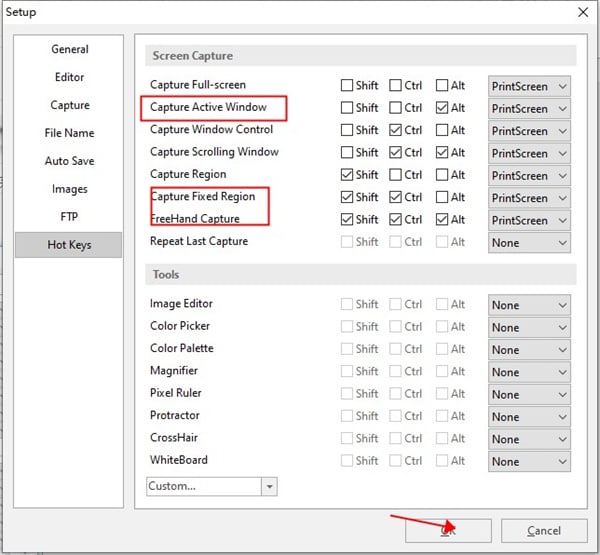Open the General settings page
The height and width of the screenshot is (555, 600).
coord(69,49)
